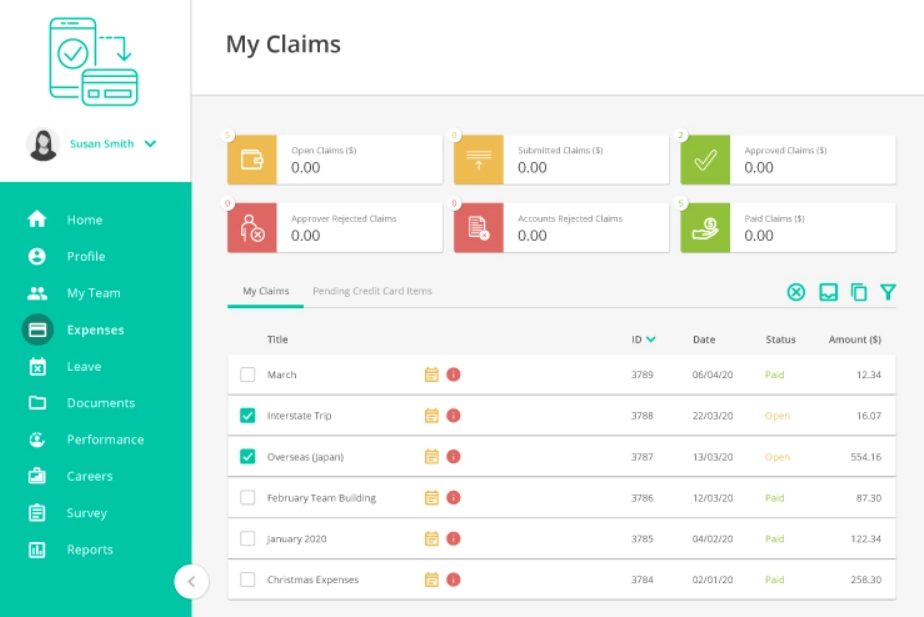
Task: Click the Profile person icon
Action: tap(37, 256)
